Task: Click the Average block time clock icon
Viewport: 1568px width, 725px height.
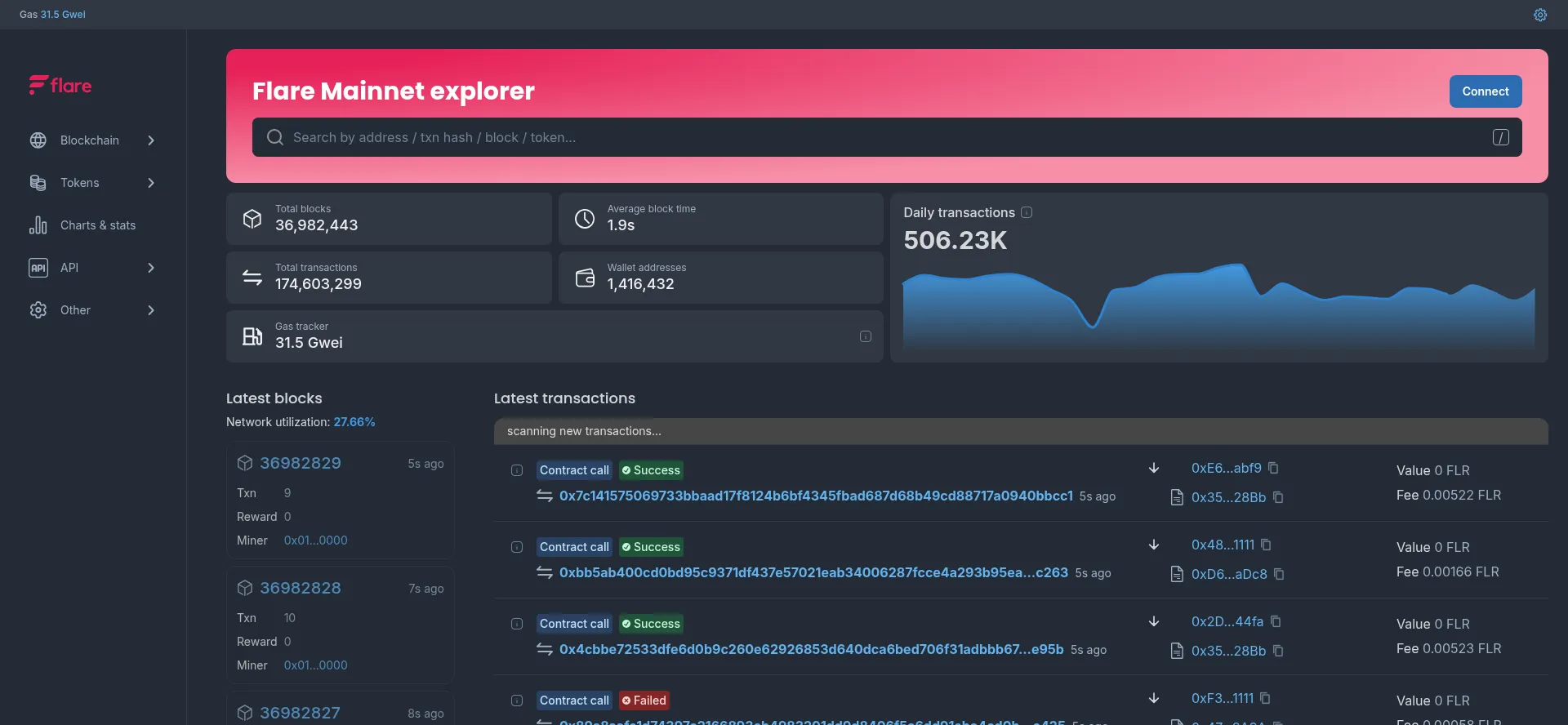Action: tap(585, 219)
